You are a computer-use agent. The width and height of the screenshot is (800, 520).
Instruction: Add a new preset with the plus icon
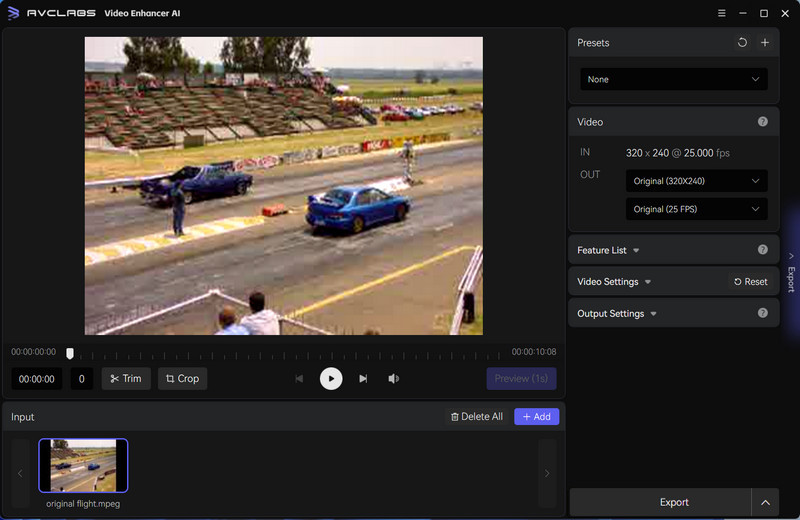765,43
